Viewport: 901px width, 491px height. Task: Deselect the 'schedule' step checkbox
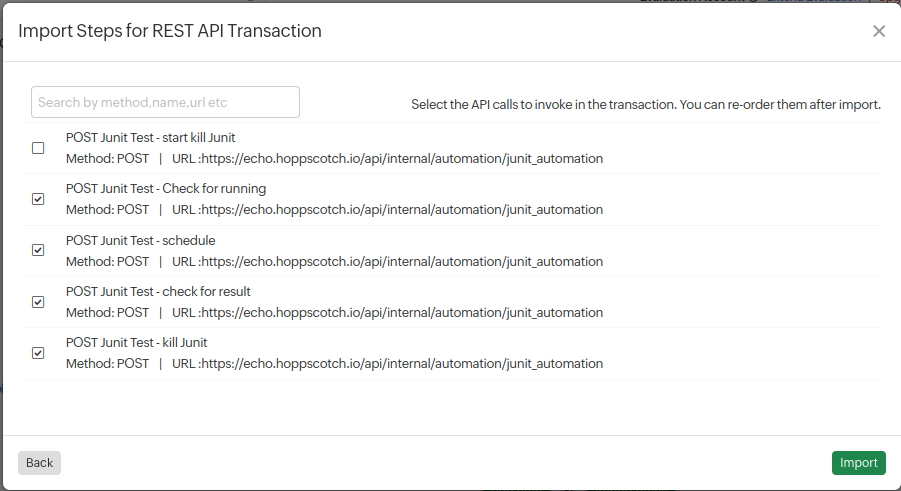pyautogui.click(x=38, y=250)
